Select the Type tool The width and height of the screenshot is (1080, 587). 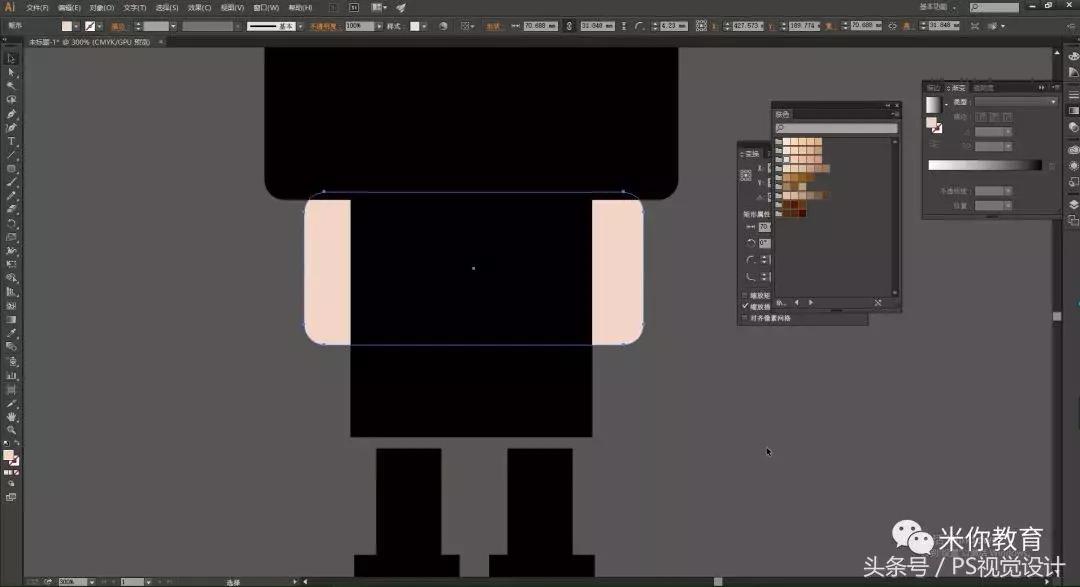coord(11,142)
